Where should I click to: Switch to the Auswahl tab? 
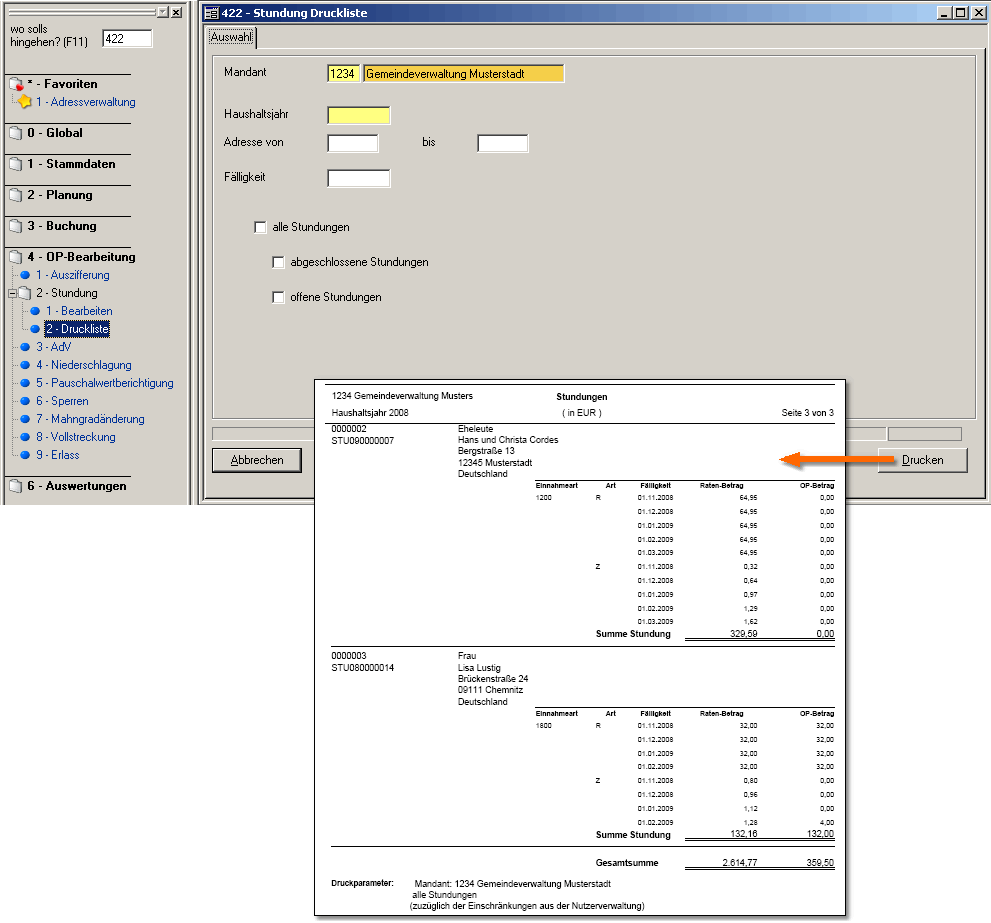click(232, 38)
